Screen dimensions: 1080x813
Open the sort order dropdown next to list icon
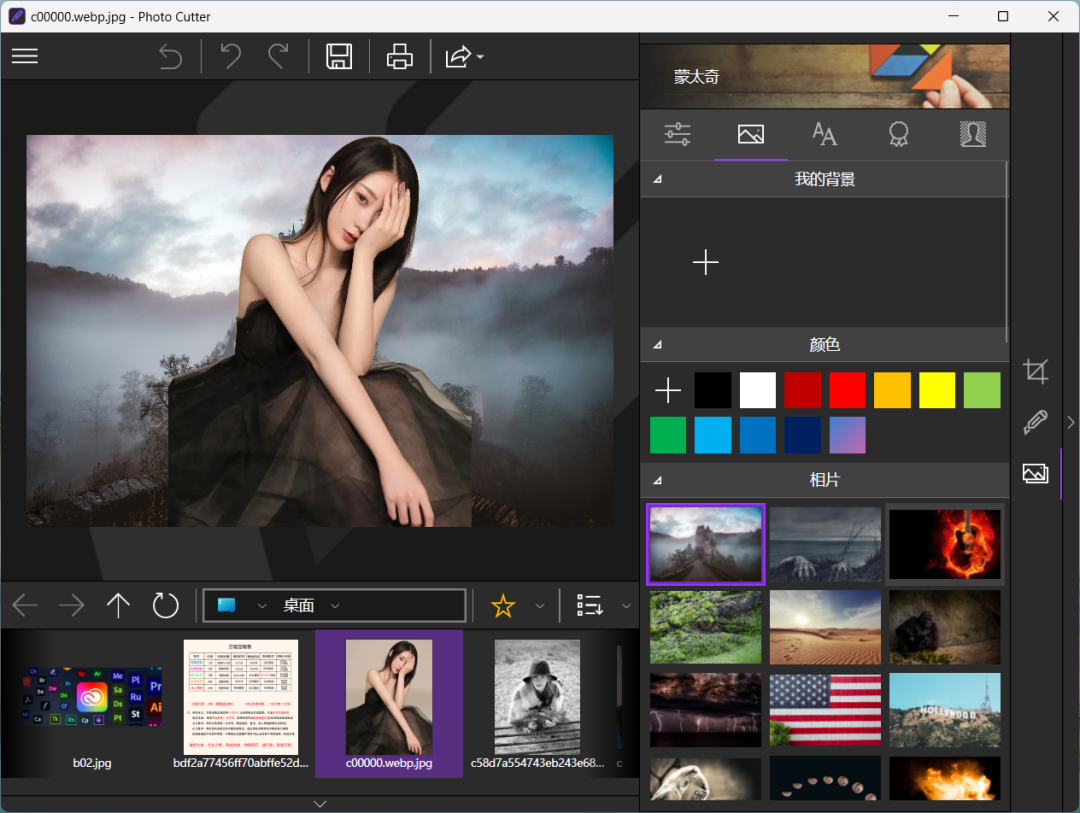(626, 605)
